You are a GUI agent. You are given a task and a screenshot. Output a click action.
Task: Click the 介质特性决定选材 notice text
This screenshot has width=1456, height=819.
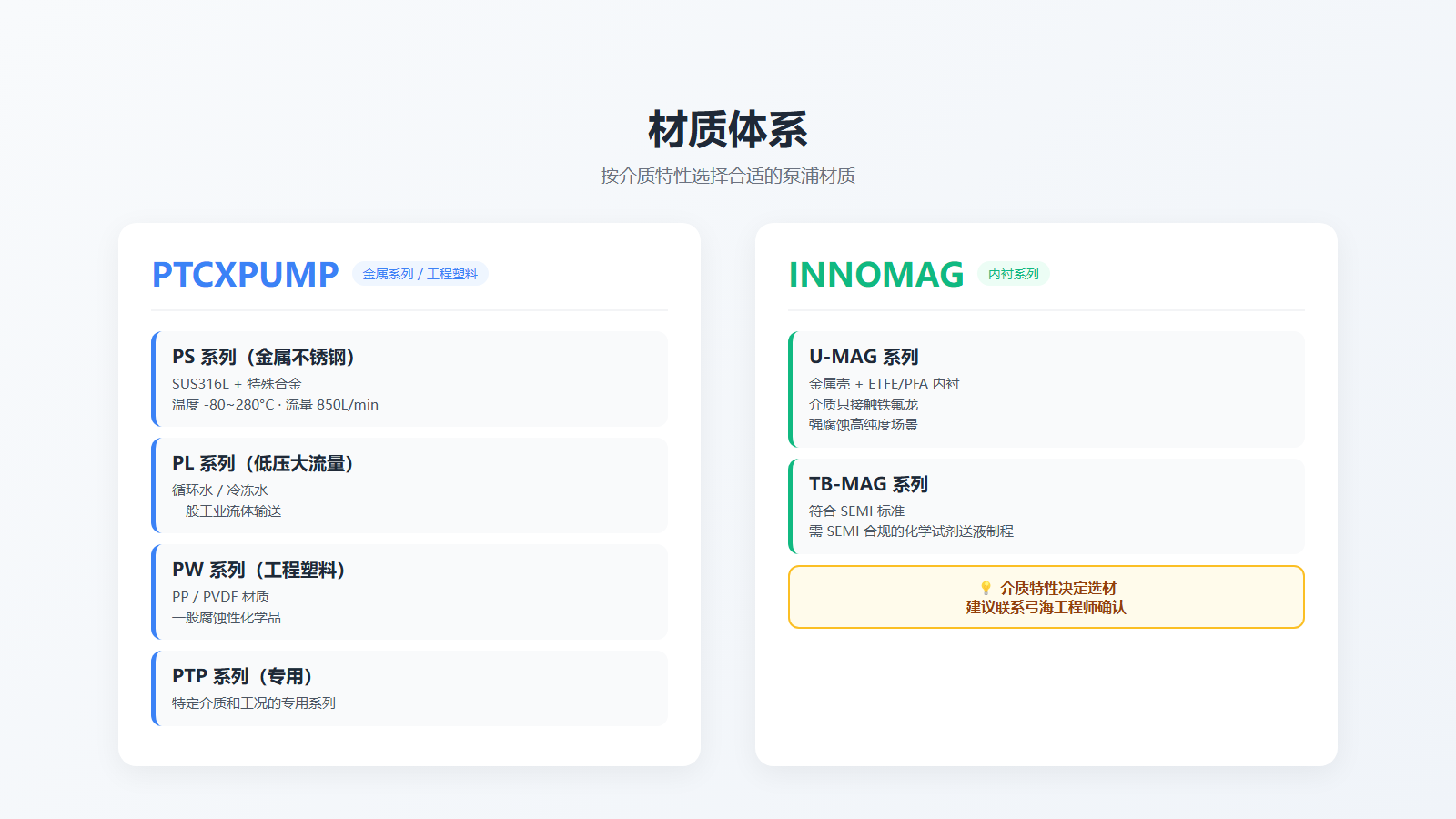pyautogui.click(x=1057, y=588)
